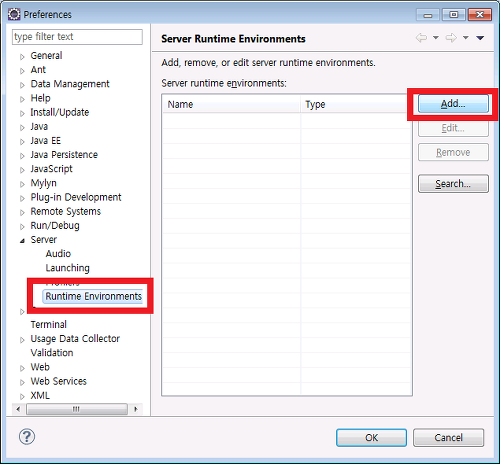This screenshot has width=500, height=464.
Task: Expand the Usage Data Collector node
Action: (x=22, y=340)
